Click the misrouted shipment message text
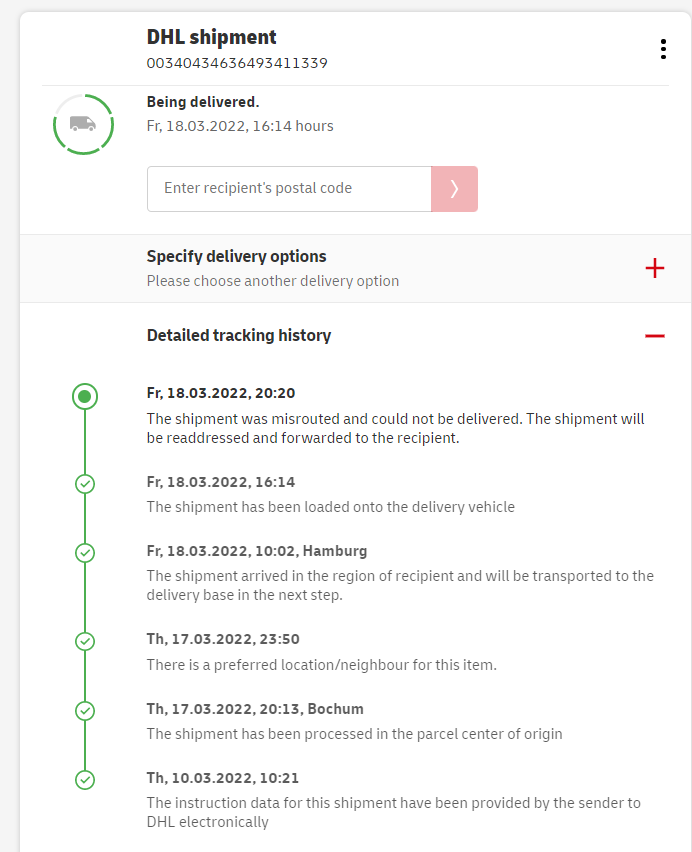 395,428
